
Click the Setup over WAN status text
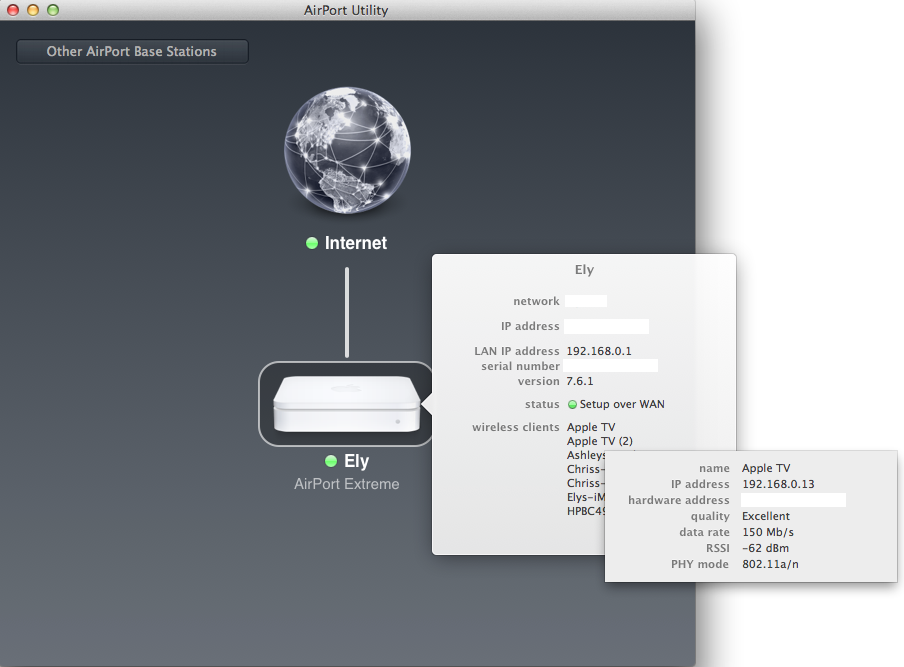pos(622,404)
